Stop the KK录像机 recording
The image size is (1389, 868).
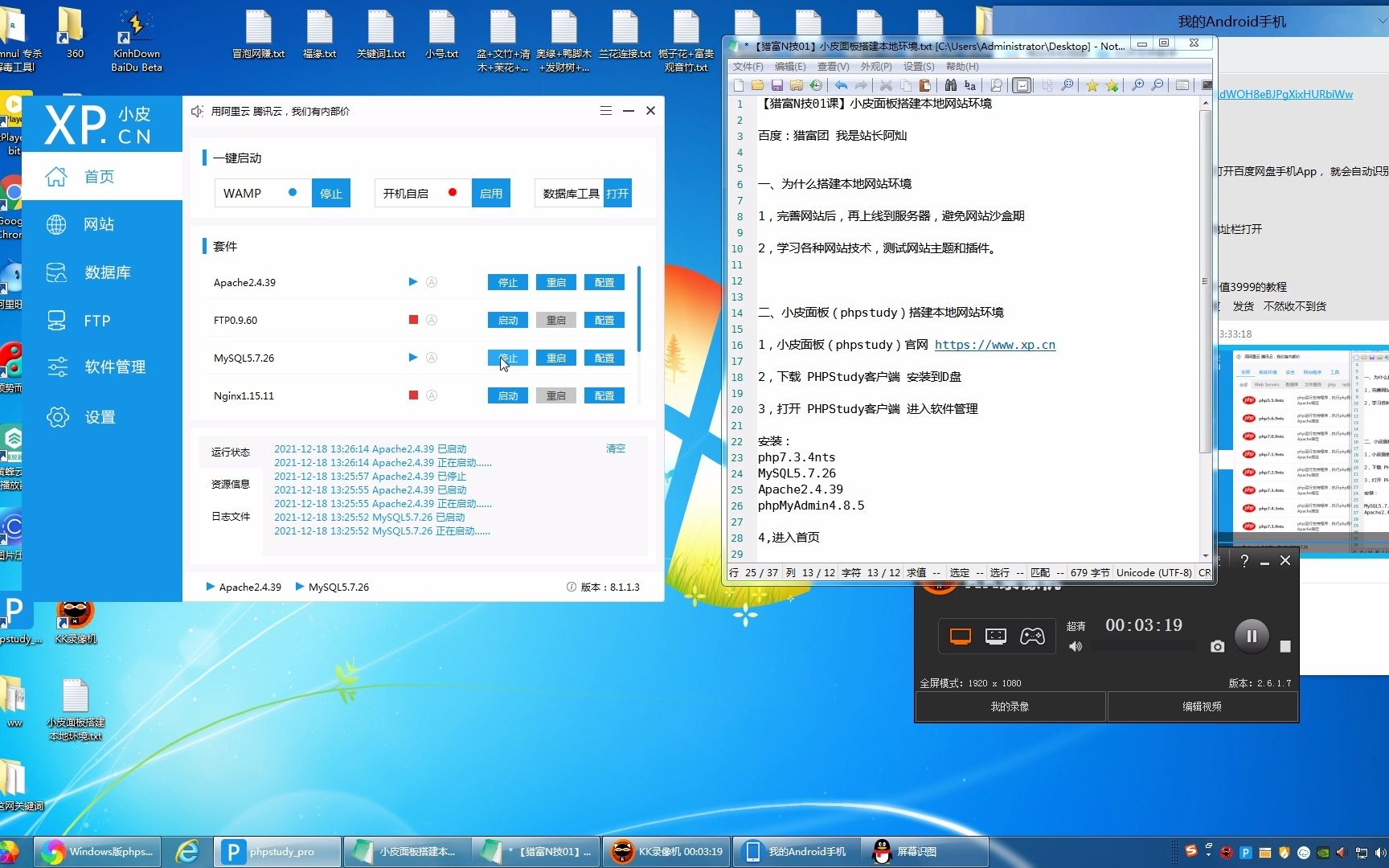point(1285,646)
